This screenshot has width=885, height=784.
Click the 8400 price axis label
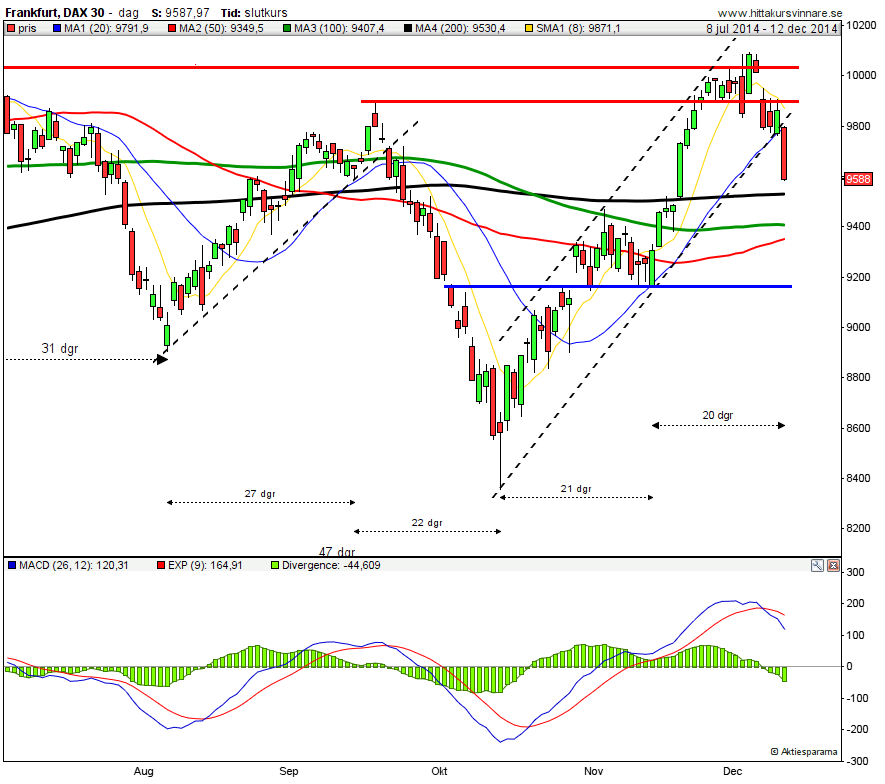coord(858,479)
